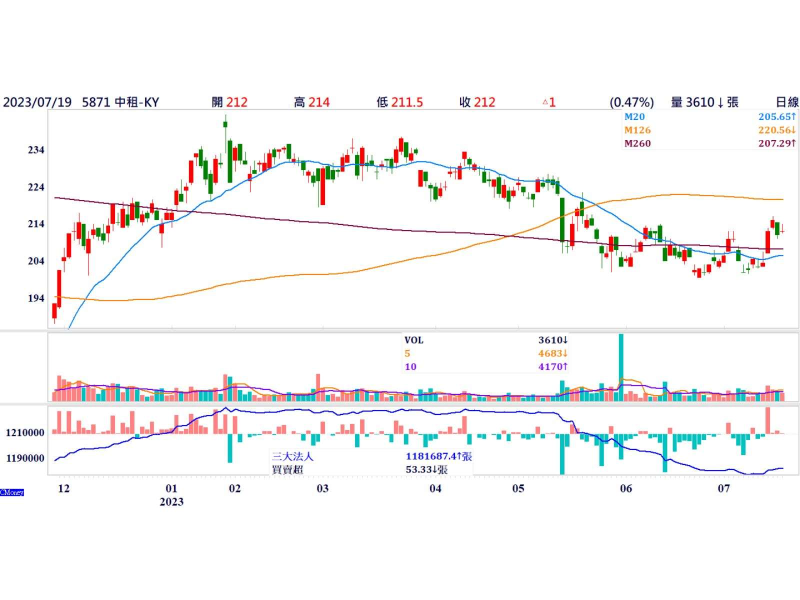Click the 5-day volume average value 4683

(553, 354)
